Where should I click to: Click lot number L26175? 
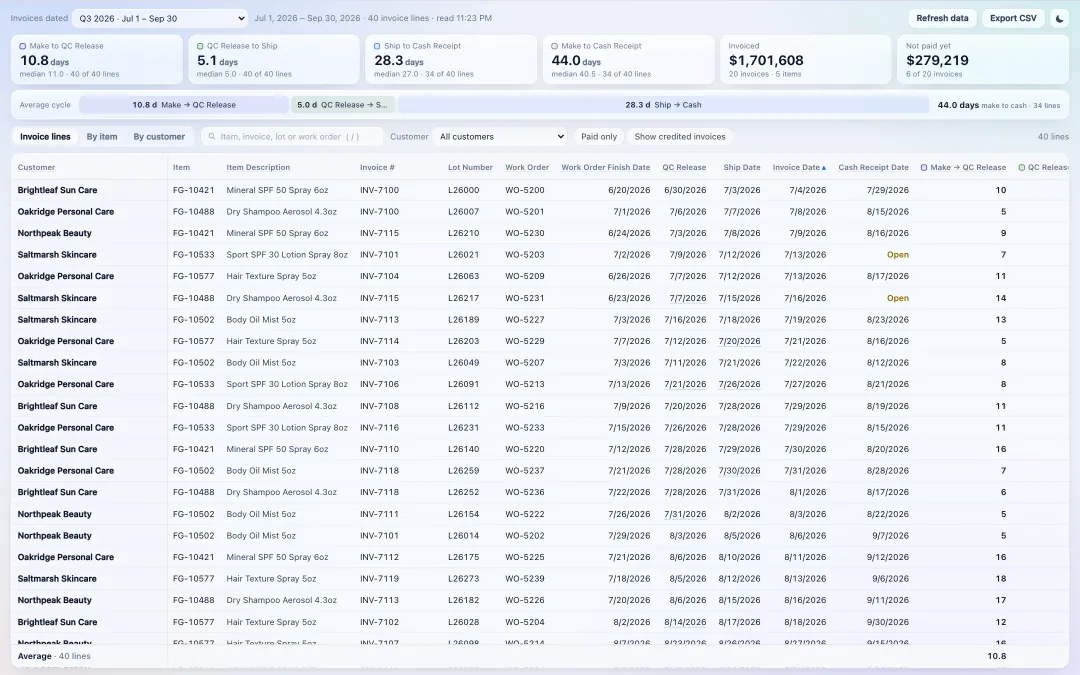(464, 557)
